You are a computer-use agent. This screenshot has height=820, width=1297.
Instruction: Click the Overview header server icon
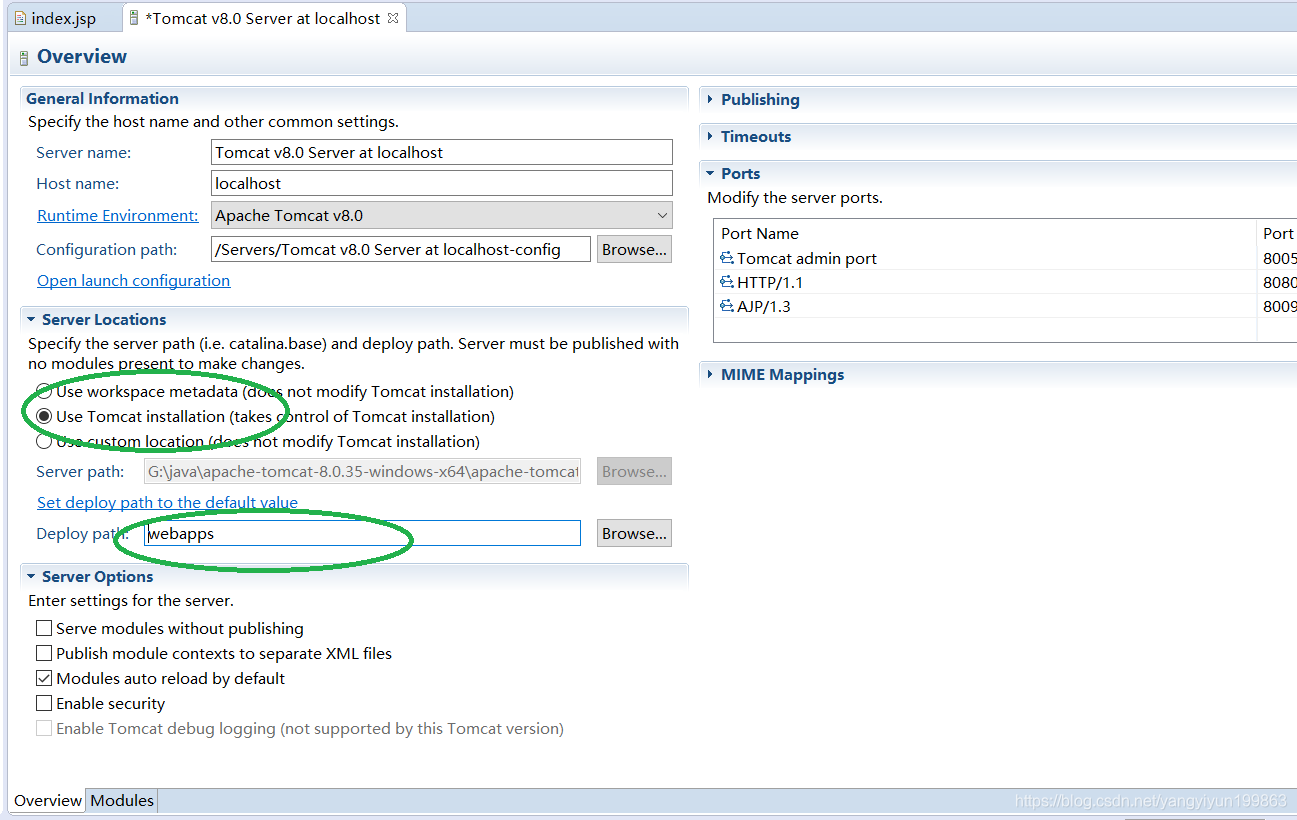24,58
